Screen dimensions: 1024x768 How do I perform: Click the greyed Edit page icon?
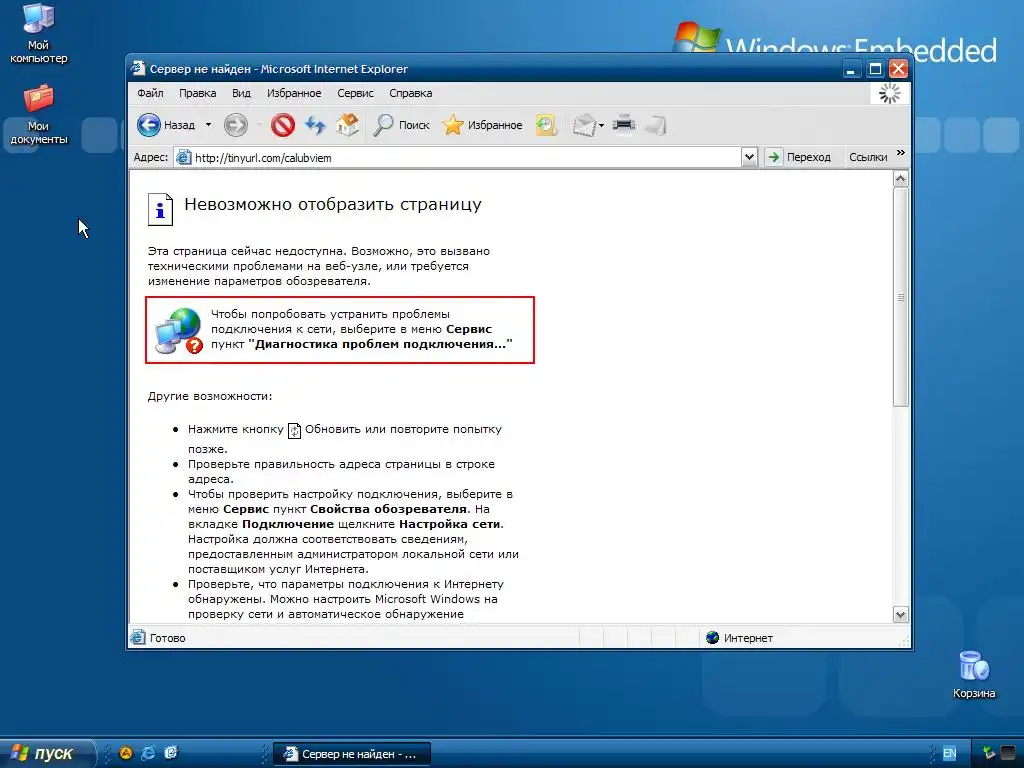tap(655, 125)
